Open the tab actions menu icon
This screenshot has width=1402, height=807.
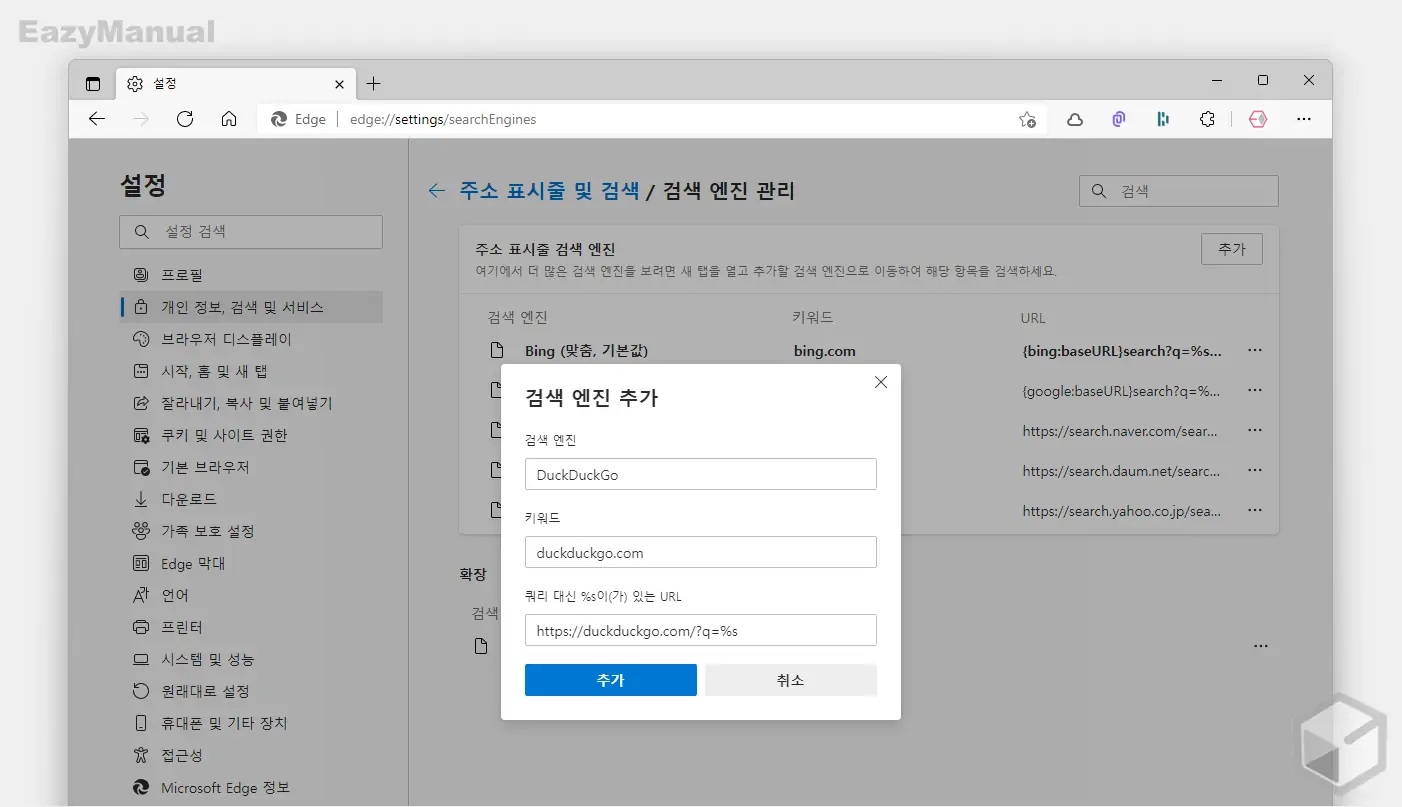[x=93, y=84]
